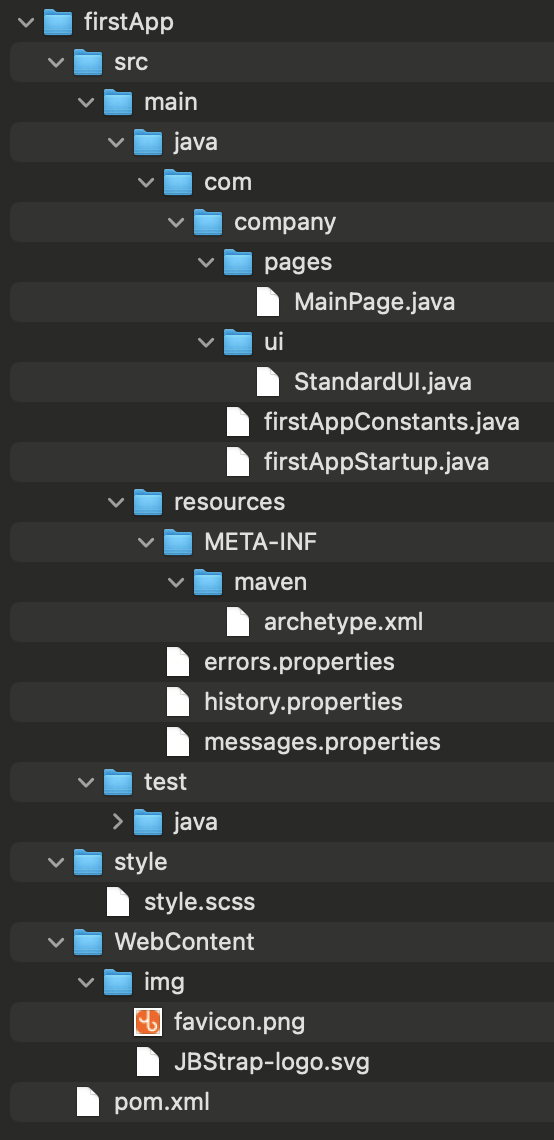Viewport: 554px width, 1140px height.
Task: Click the pom.xml file icon
Action: click(x=88, y=1102)
